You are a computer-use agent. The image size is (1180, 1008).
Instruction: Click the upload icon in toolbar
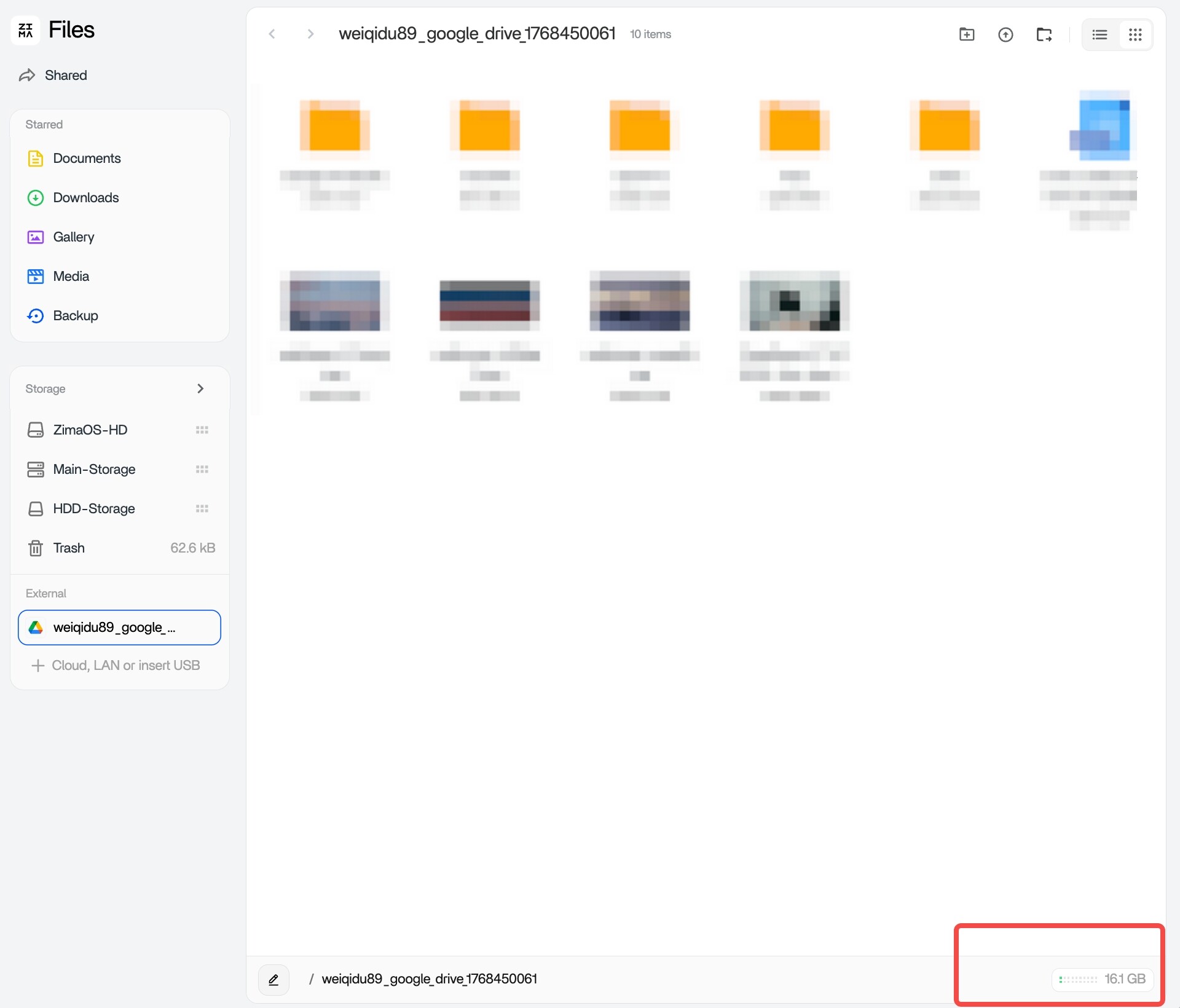click(1005, 34)
